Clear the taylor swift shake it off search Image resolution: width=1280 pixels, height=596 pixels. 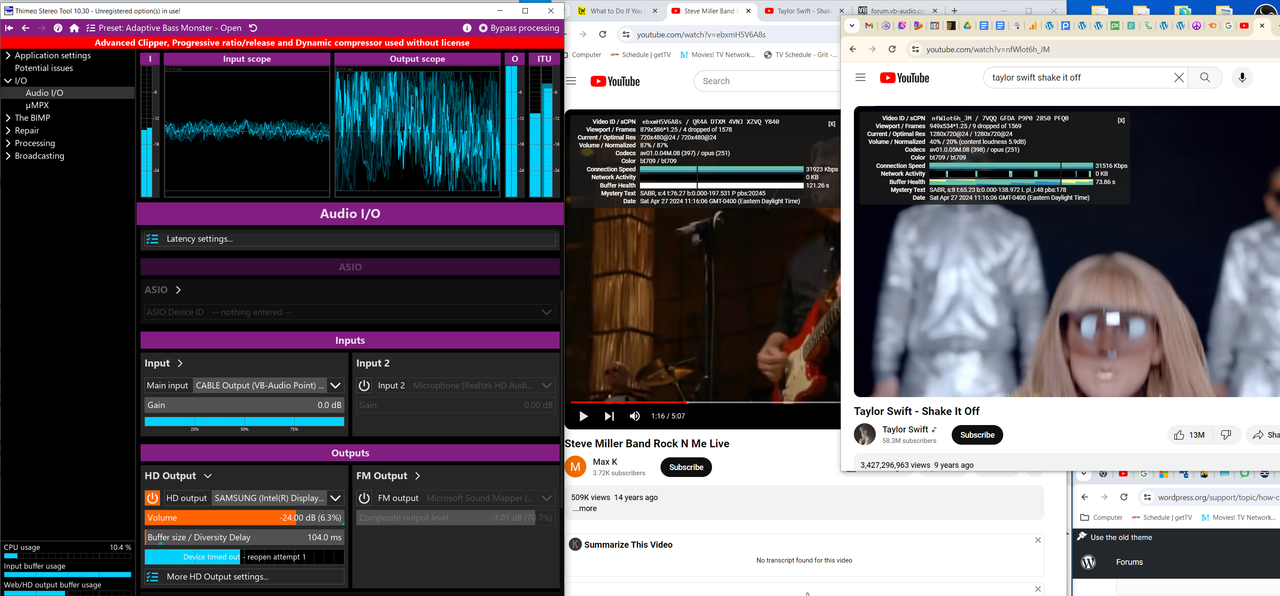coord(1179,77)
